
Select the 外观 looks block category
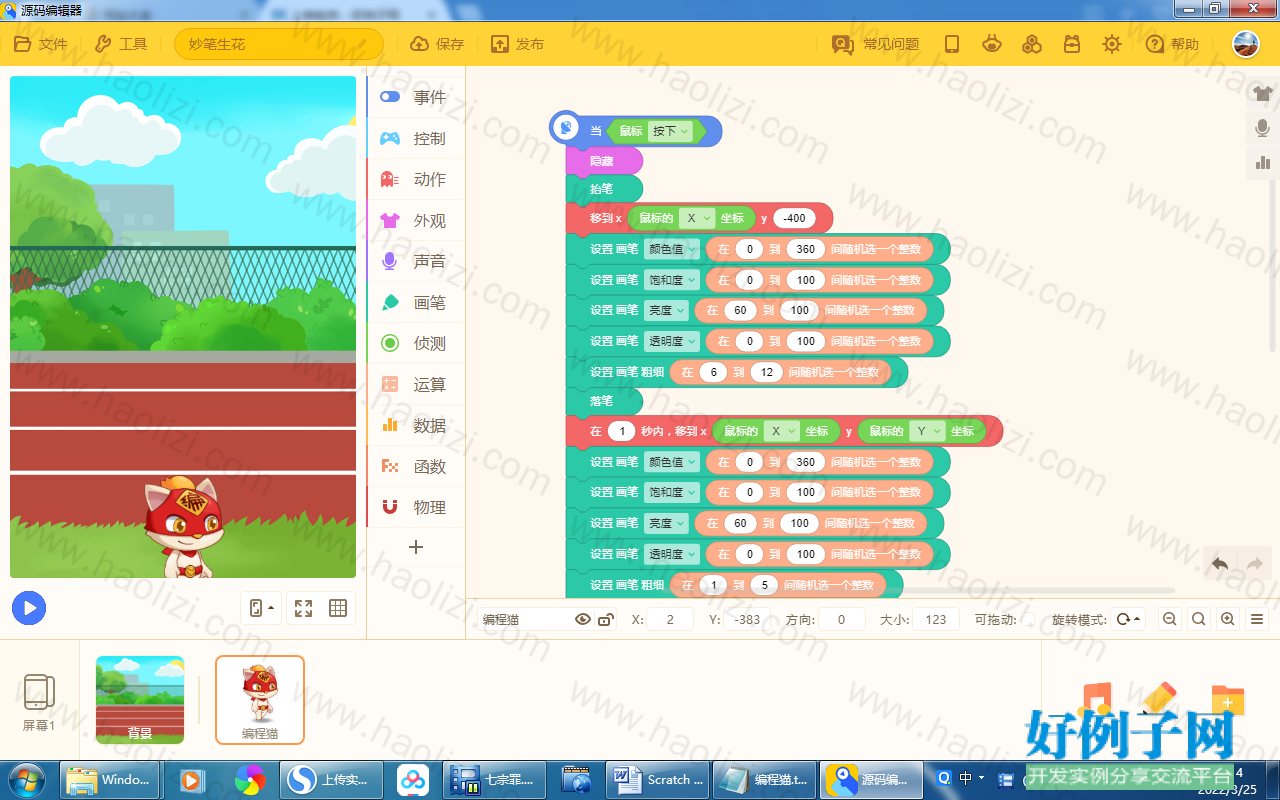click(x=416, y=220)
